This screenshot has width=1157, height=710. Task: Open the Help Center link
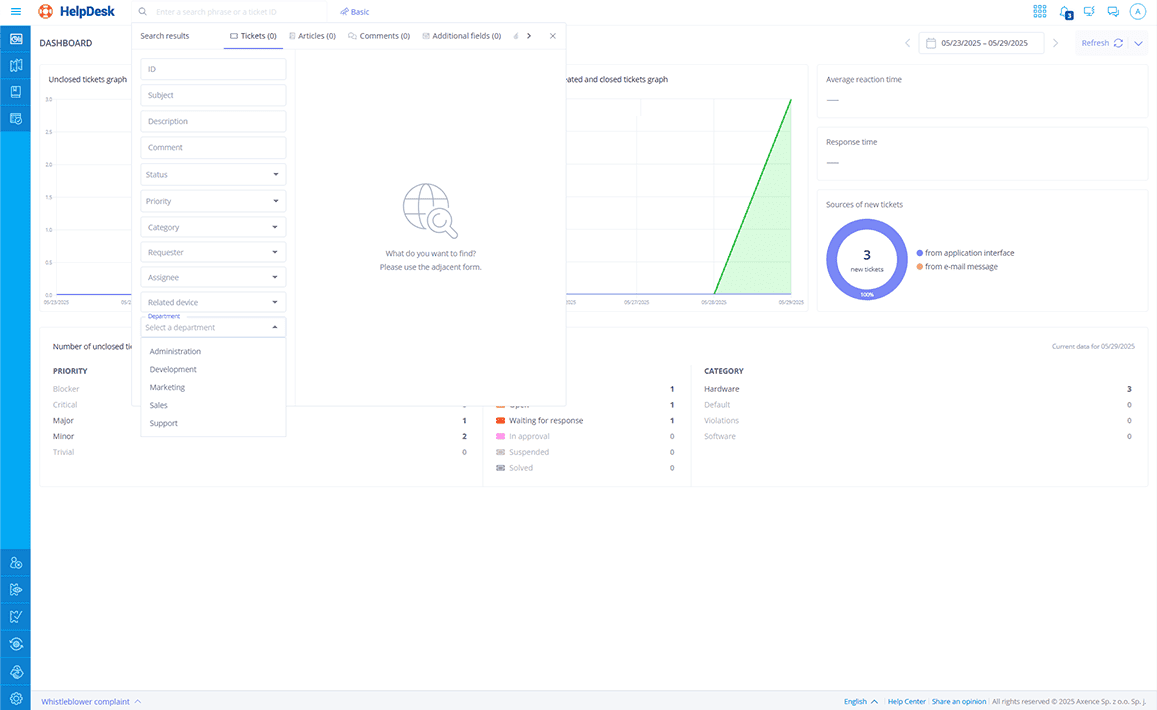coord(907,702)
